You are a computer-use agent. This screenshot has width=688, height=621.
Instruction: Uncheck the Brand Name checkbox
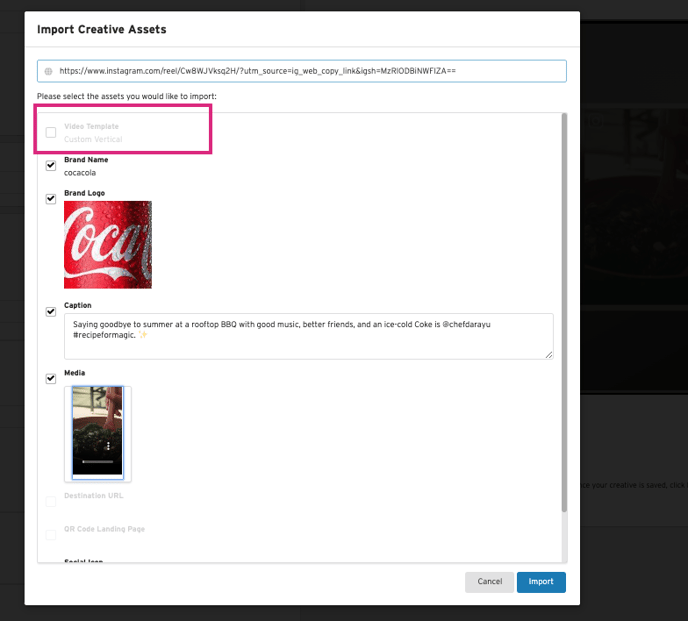pos(51,165)
